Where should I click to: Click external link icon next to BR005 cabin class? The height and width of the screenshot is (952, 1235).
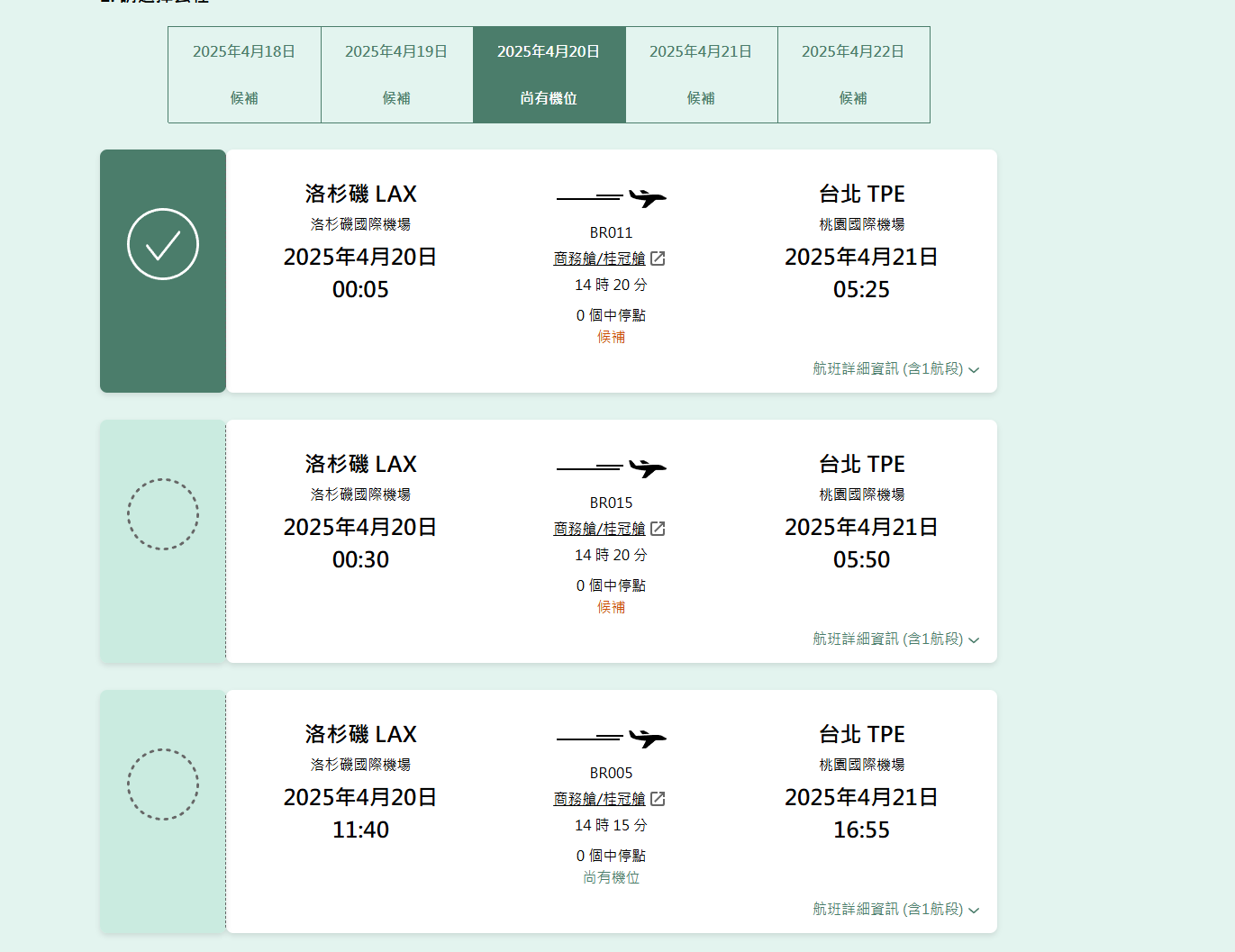click(x=658, y=799)
